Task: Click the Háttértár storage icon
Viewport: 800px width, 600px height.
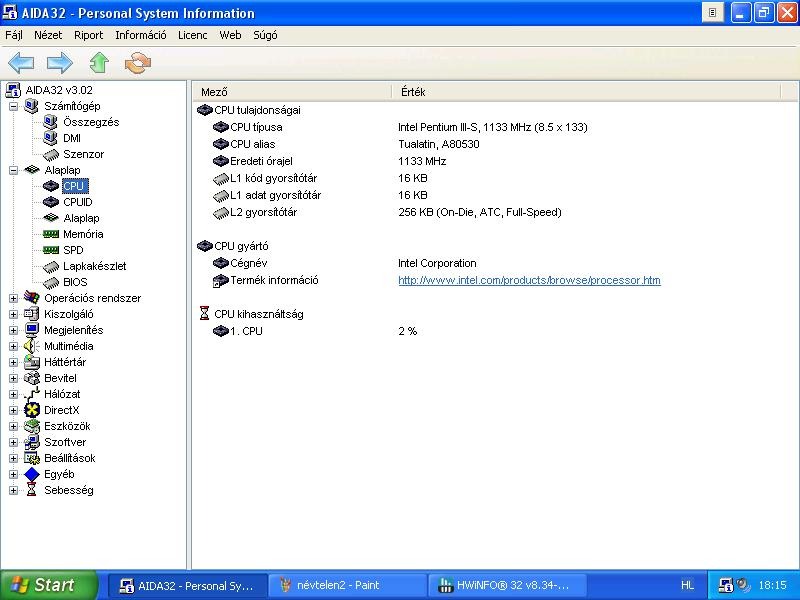Action: tap(32, 362)
